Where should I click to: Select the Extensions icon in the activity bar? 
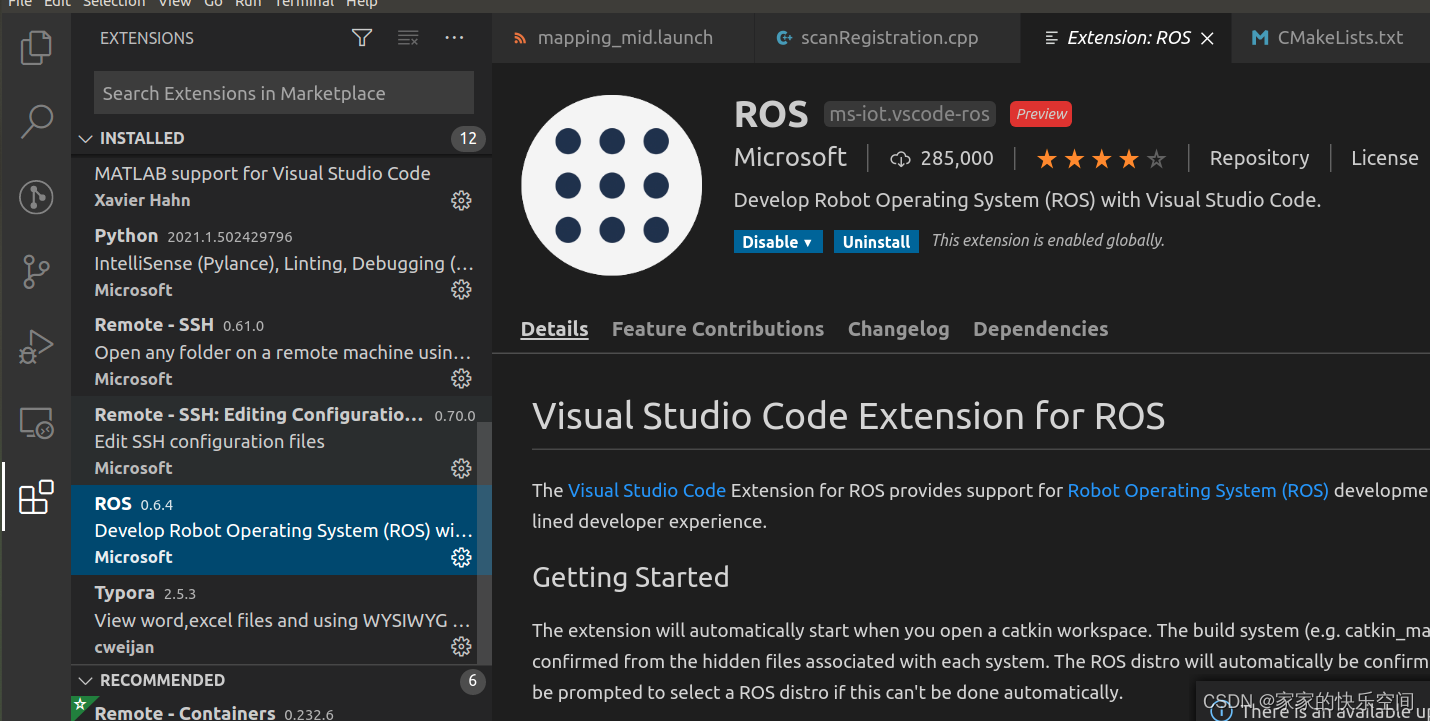pos(36,497)
